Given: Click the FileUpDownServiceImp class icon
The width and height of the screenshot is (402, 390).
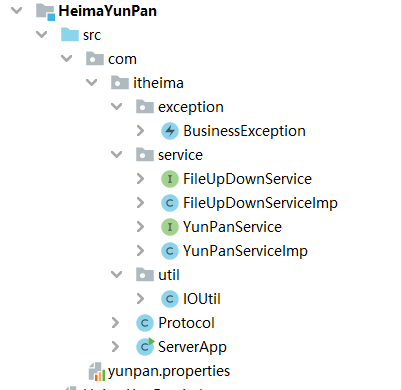Looking at the screenshot, I should (x=170, y=203).
